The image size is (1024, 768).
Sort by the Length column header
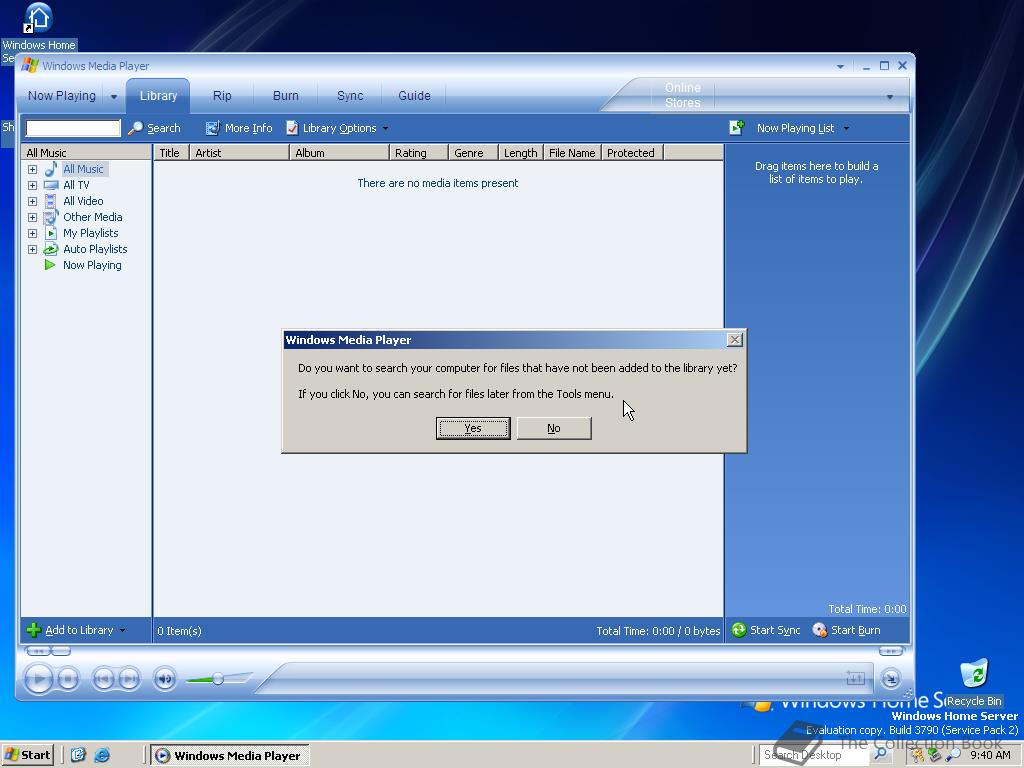[520, 153]
